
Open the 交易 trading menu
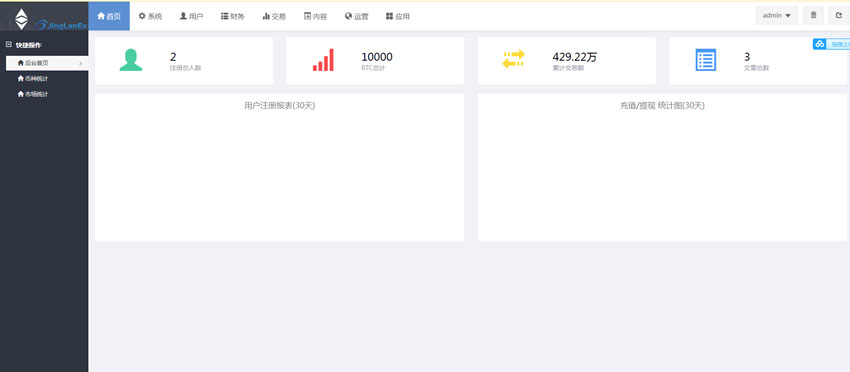click(274, 16)
